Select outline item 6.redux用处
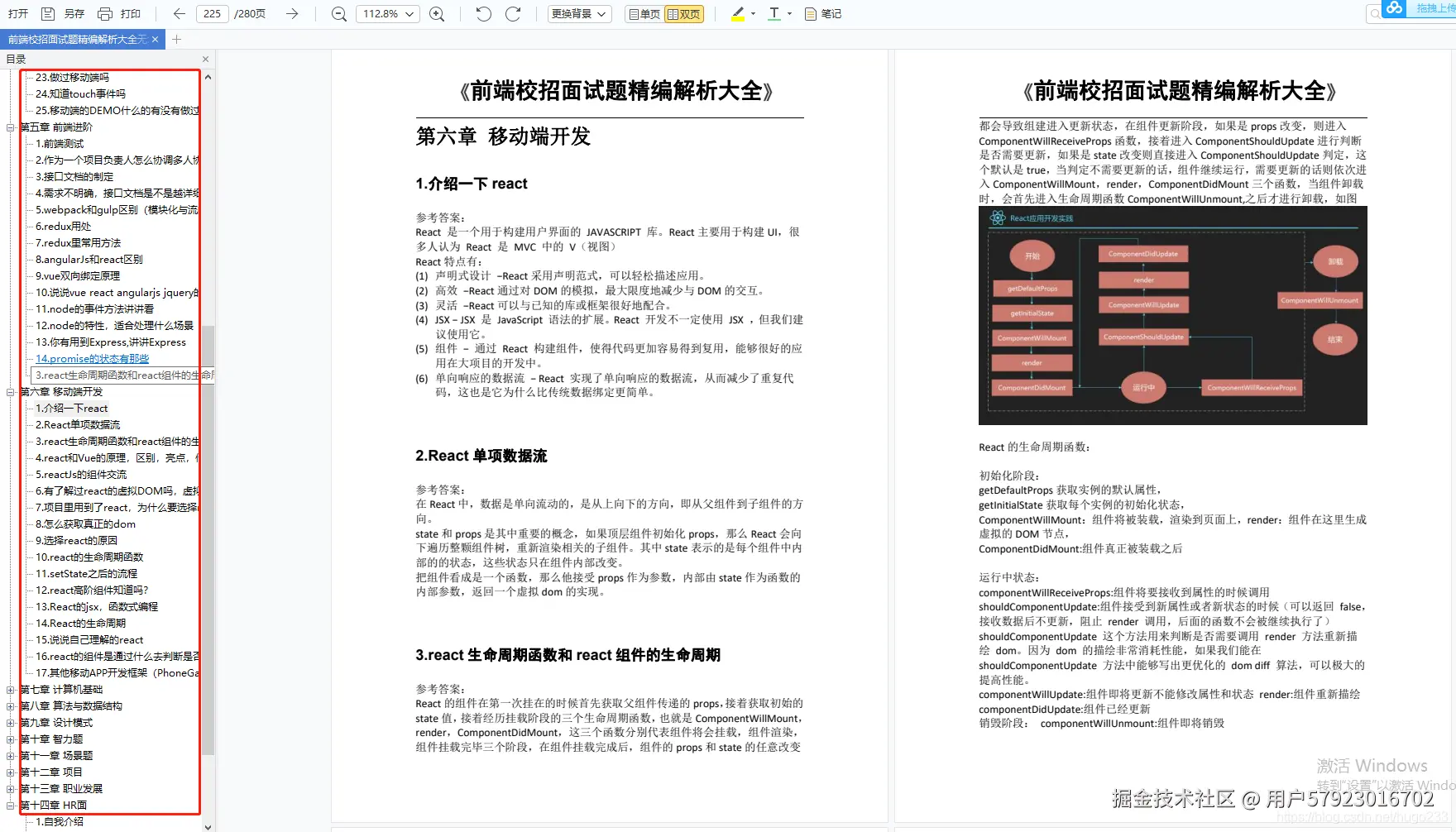Viewport: 1456px width, 832px height. [64, 227]
